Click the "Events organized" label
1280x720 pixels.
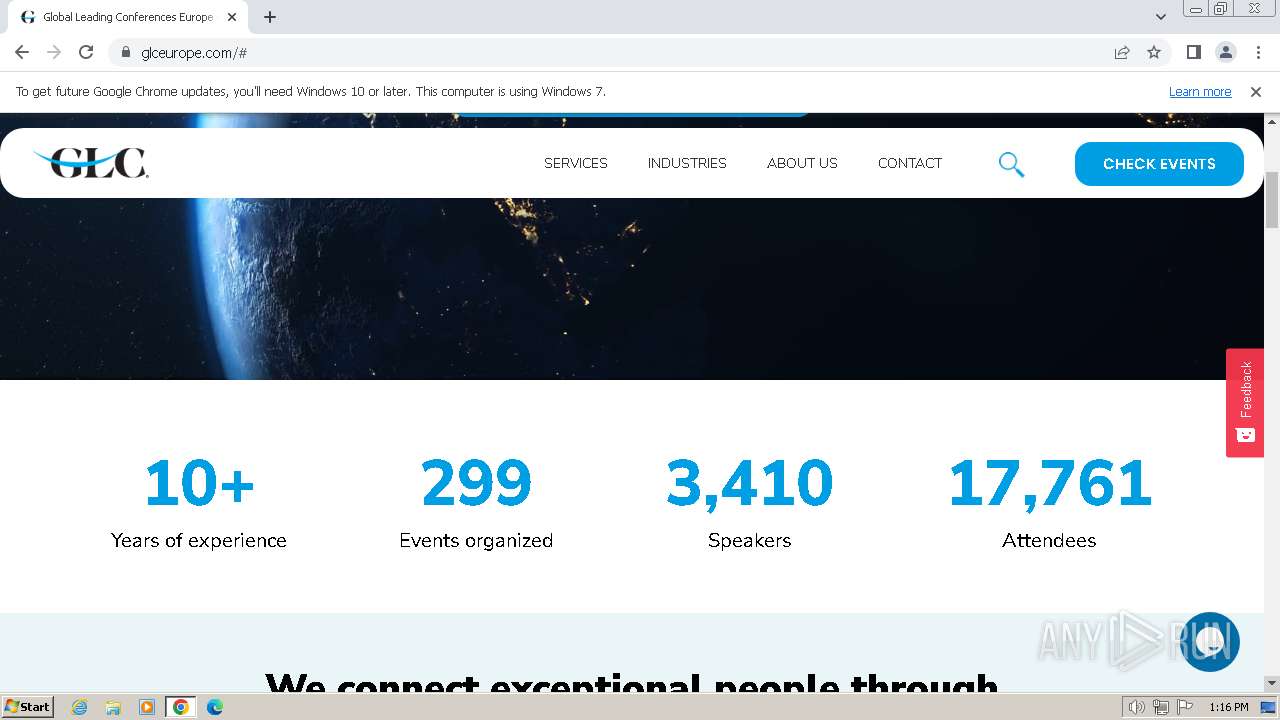[x=476, y=540]
